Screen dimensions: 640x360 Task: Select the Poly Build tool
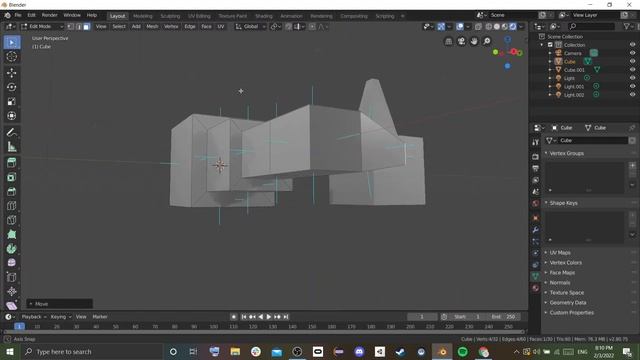click(x=12, y=234)
